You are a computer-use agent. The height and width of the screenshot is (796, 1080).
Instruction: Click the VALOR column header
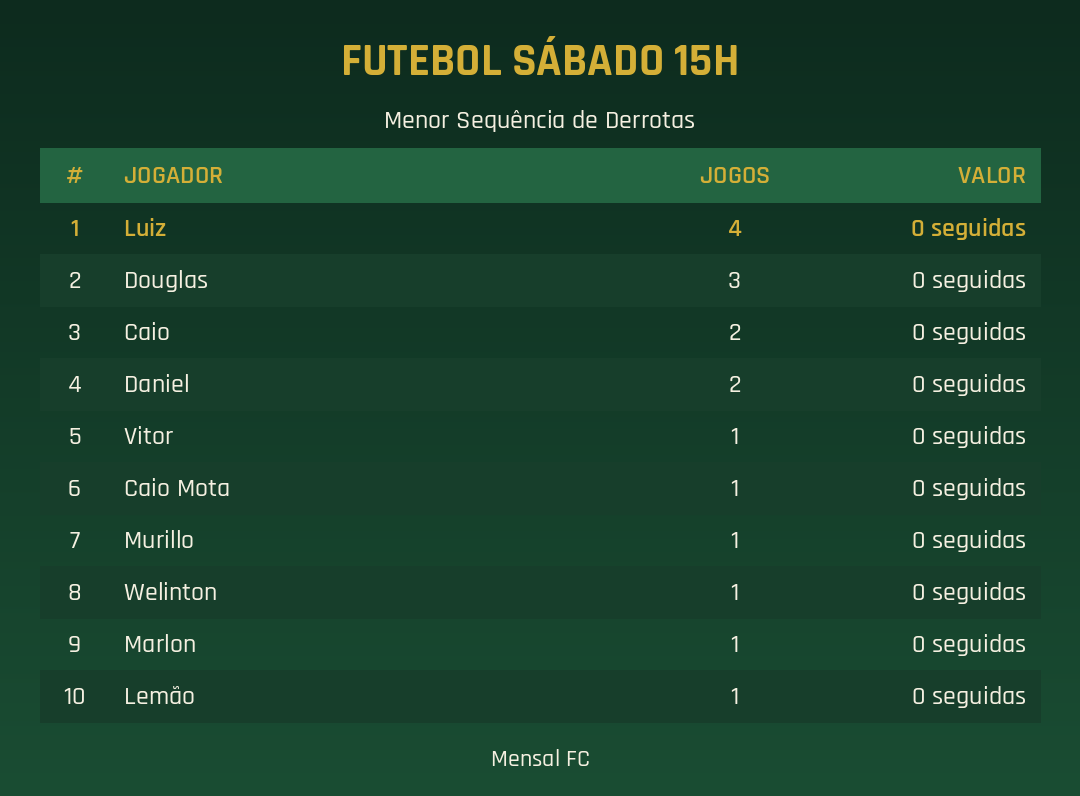[x=991, y=176]
